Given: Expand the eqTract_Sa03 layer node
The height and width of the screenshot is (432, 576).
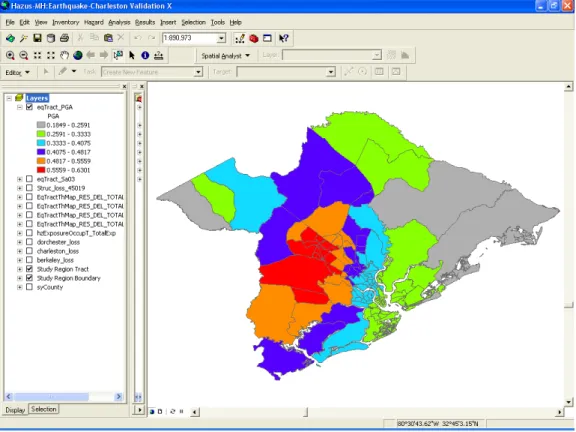Looking at the screenshot, I should click(x=19, y=179).
